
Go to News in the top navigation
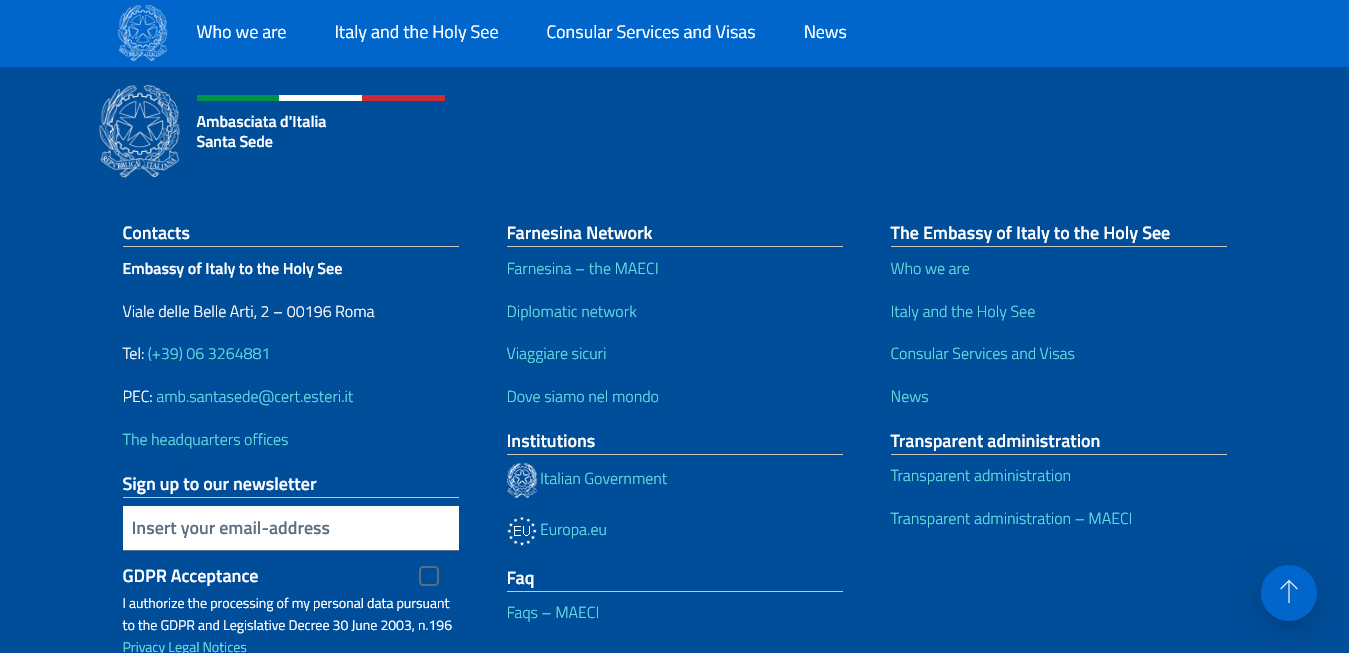click(x=825, y=32)
